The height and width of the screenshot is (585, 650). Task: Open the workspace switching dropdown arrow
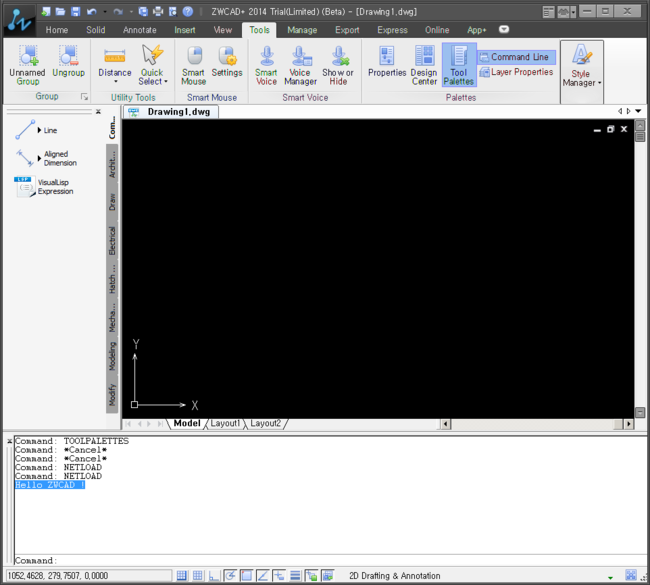[610, 577]
